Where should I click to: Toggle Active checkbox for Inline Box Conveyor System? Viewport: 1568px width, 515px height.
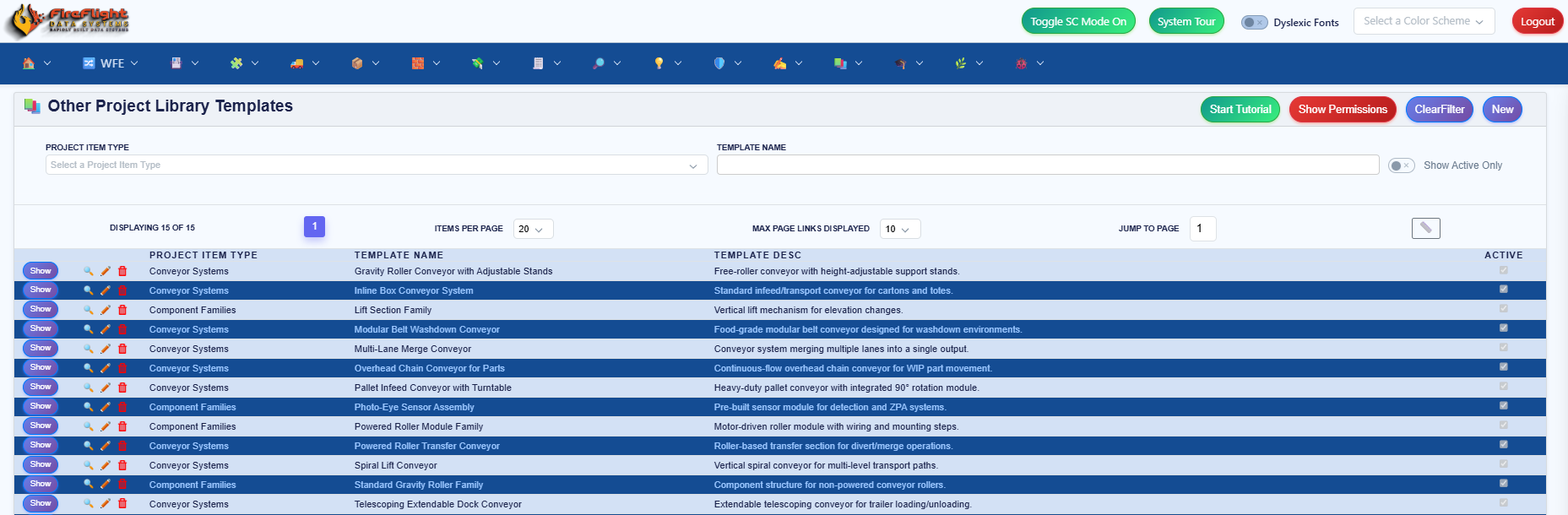coord(1503,289)
